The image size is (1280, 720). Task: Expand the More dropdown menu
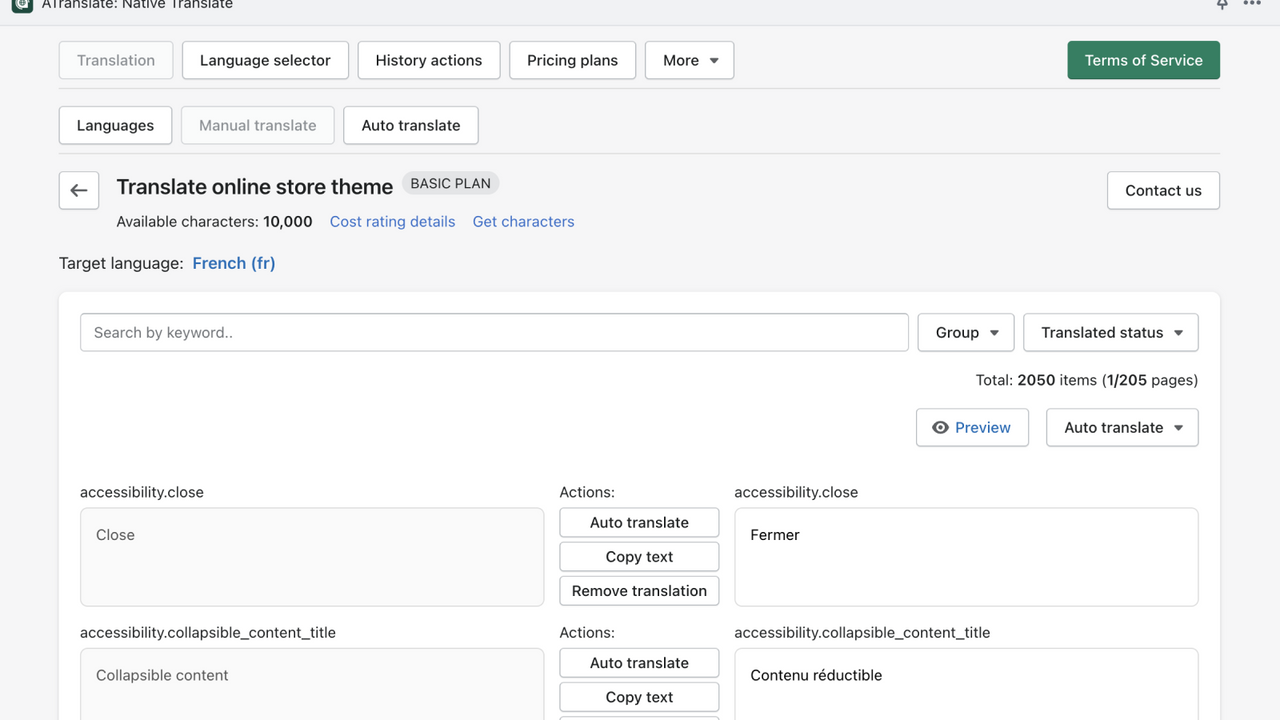pos(690,60)
